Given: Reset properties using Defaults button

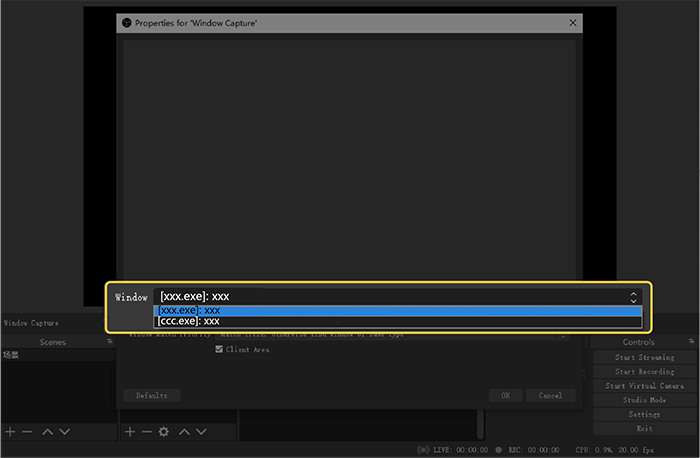Looking at the screenshot, I should [151, 395].
